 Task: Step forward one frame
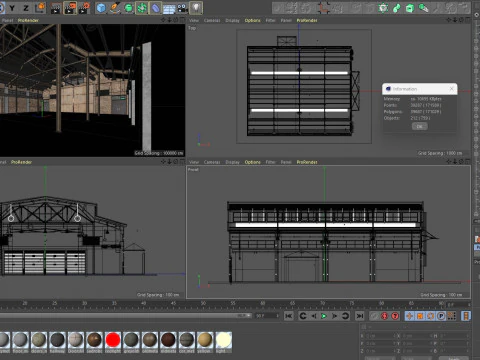coord(334,316)
